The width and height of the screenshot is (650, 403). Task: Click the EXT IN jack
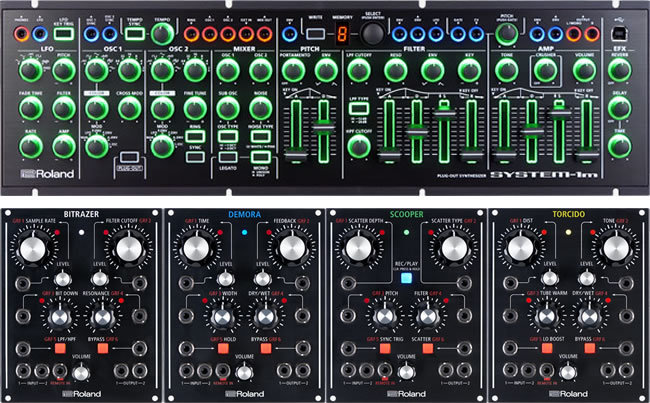[x=246, y=34]
